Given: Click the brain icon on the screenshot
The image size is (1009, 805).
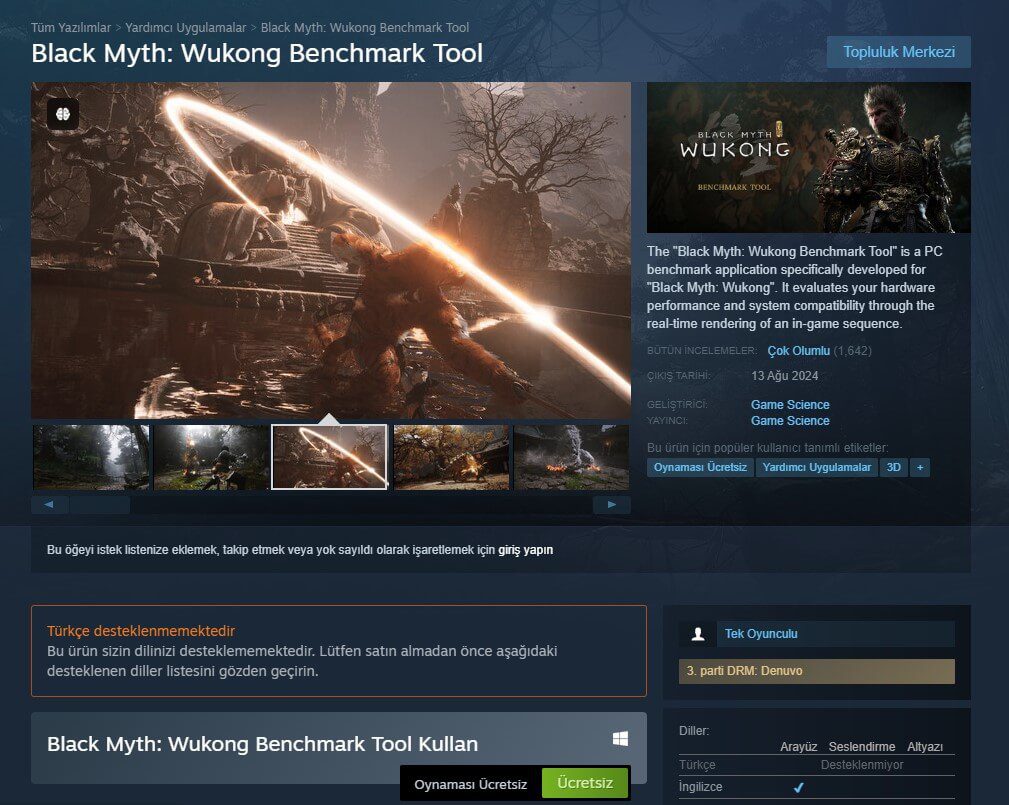Looking at the screenshot, I should coord(63,114).
